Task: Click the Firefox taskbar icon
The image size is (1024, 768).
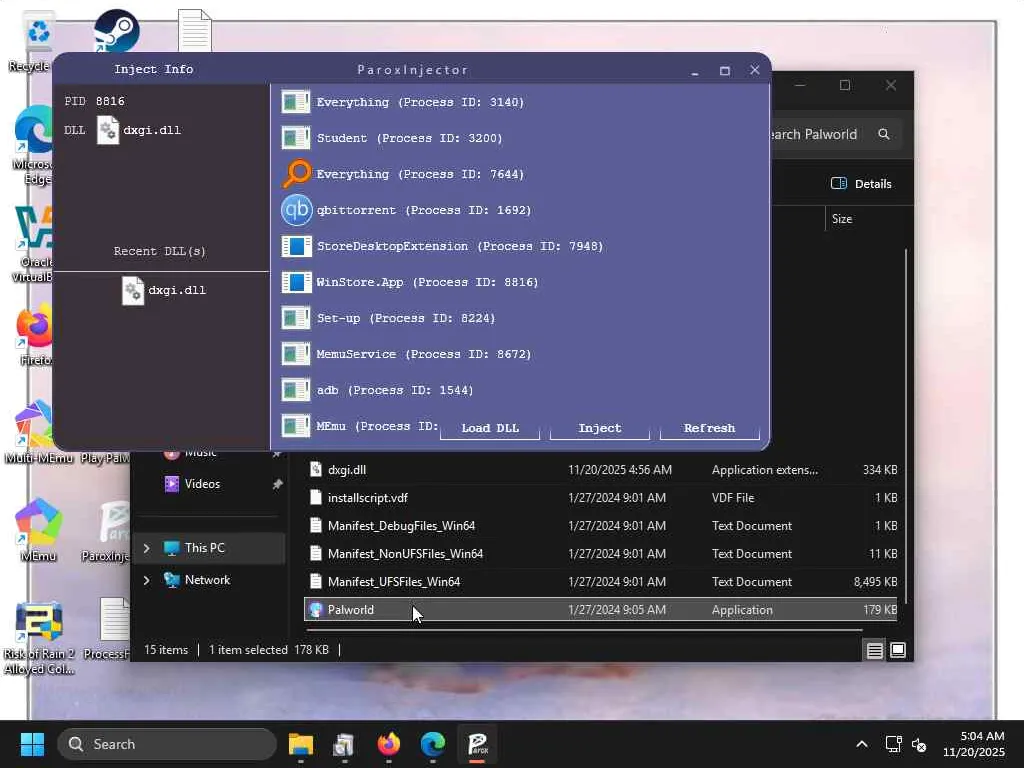Action: (389, 744)
